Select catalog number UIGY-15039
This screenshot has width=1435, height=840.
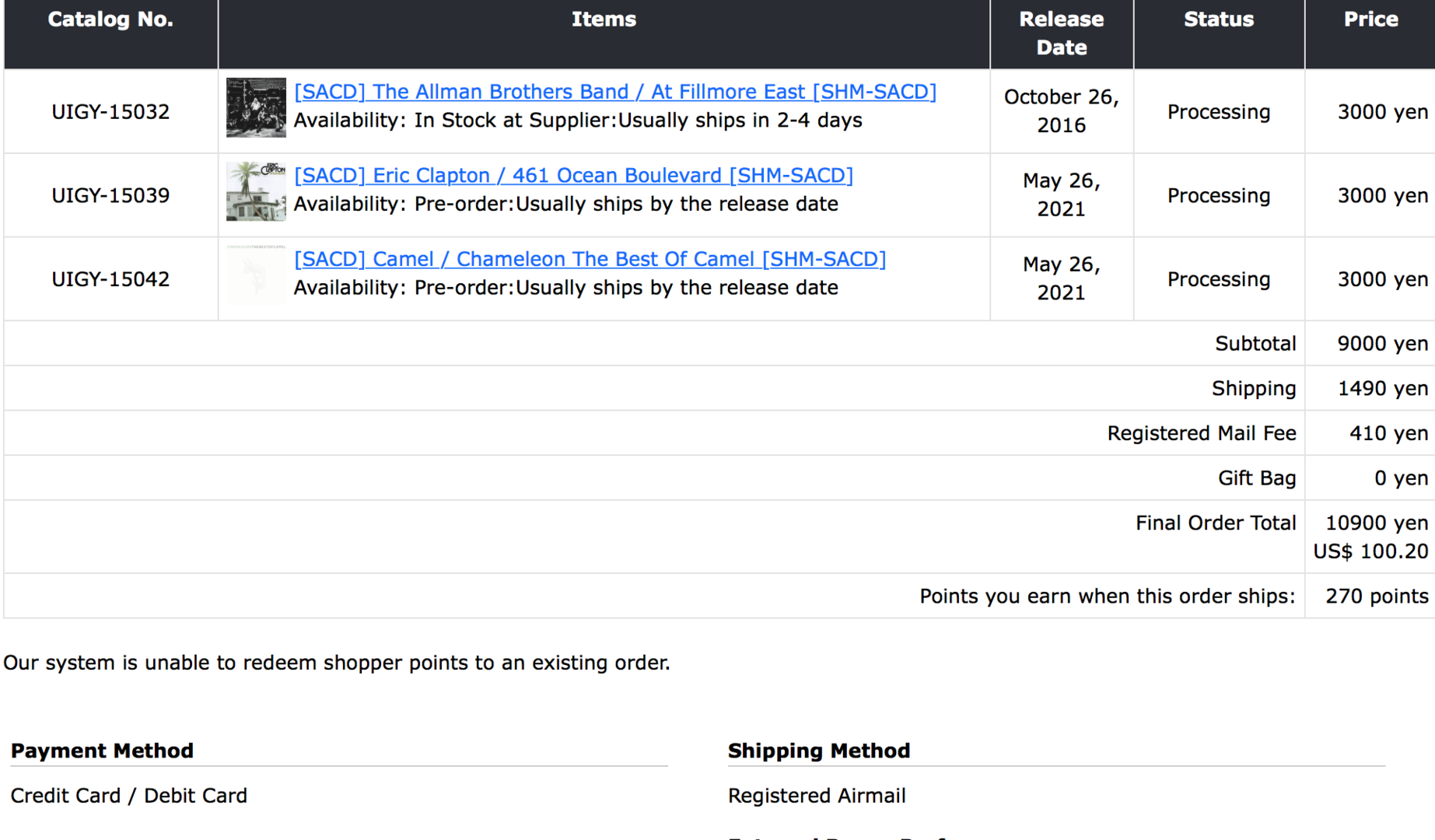[110, 196]
